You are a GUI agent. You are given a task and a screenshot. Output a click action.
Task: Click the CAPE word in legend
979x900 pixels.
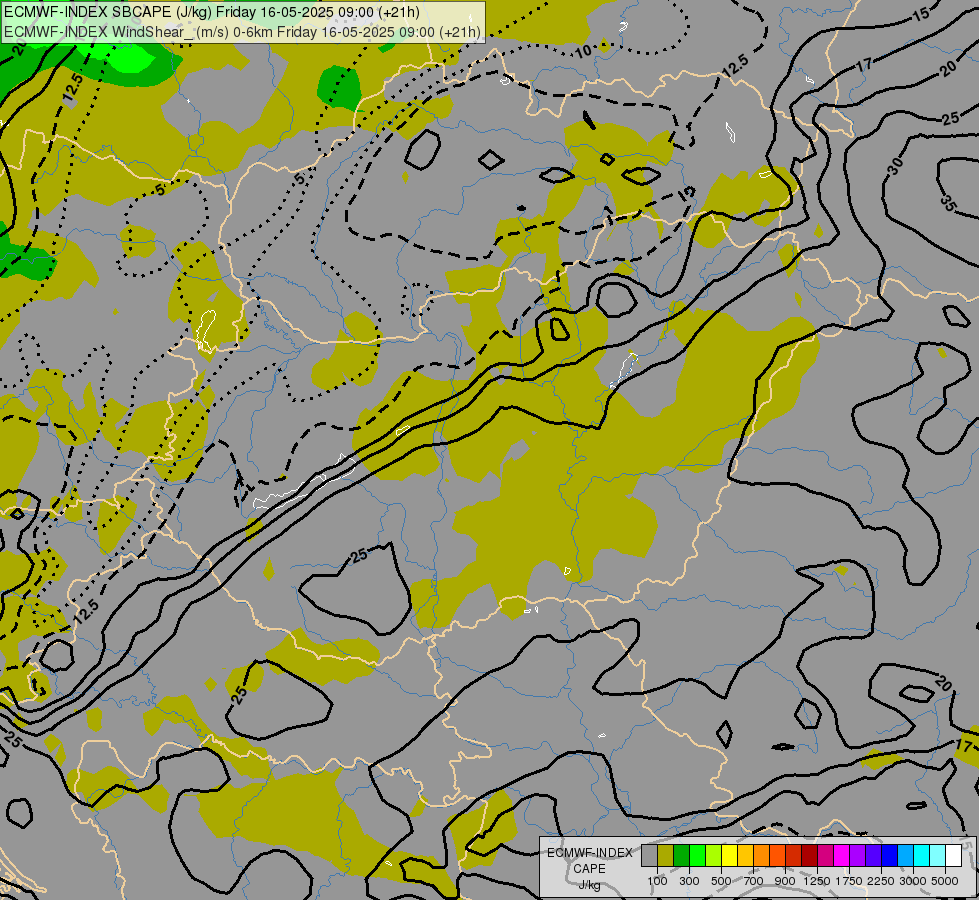(x=589, y=869)
